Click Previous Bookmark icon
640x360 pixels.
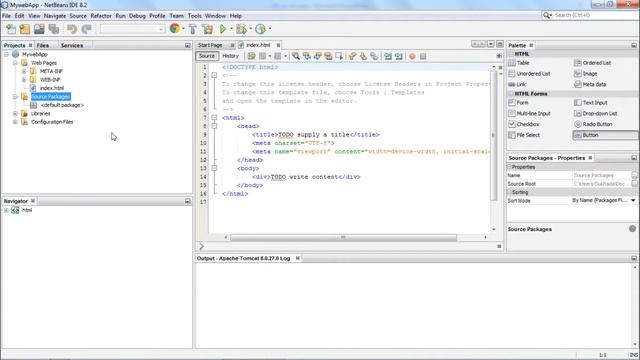click(x=352, y=56)
